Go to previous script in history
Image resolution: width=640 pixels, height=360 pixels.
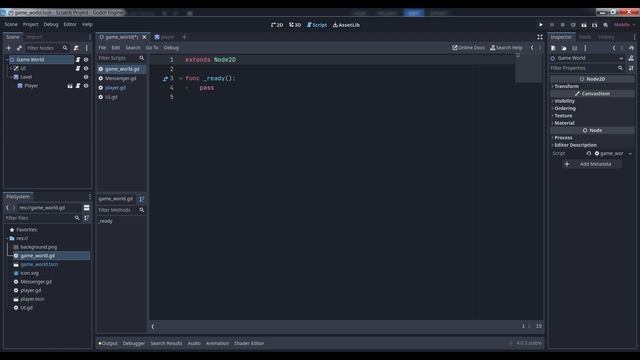[532, 48]
